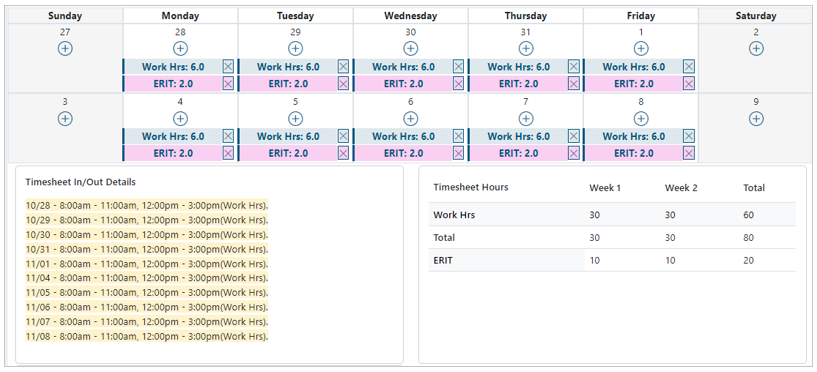The height and width of the screenshot is (372, 817).
Task: Delete ERIT entry on Thursday 31
Action: pyautogui.click(x=574, y=83)
